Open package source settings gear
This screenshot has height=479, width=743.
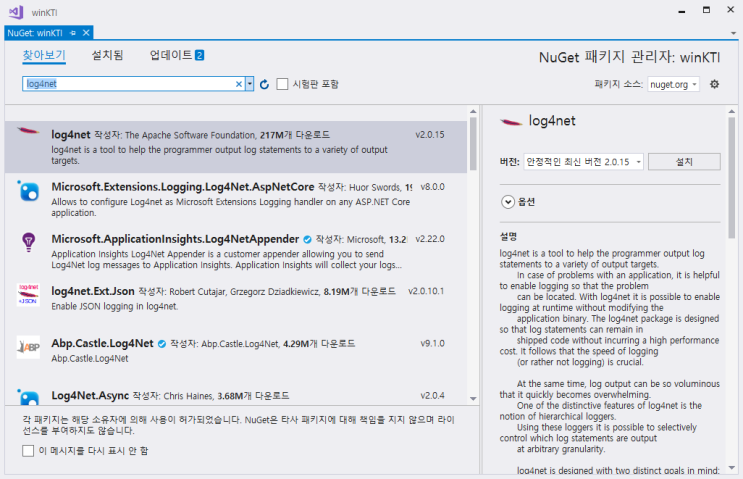714,84
